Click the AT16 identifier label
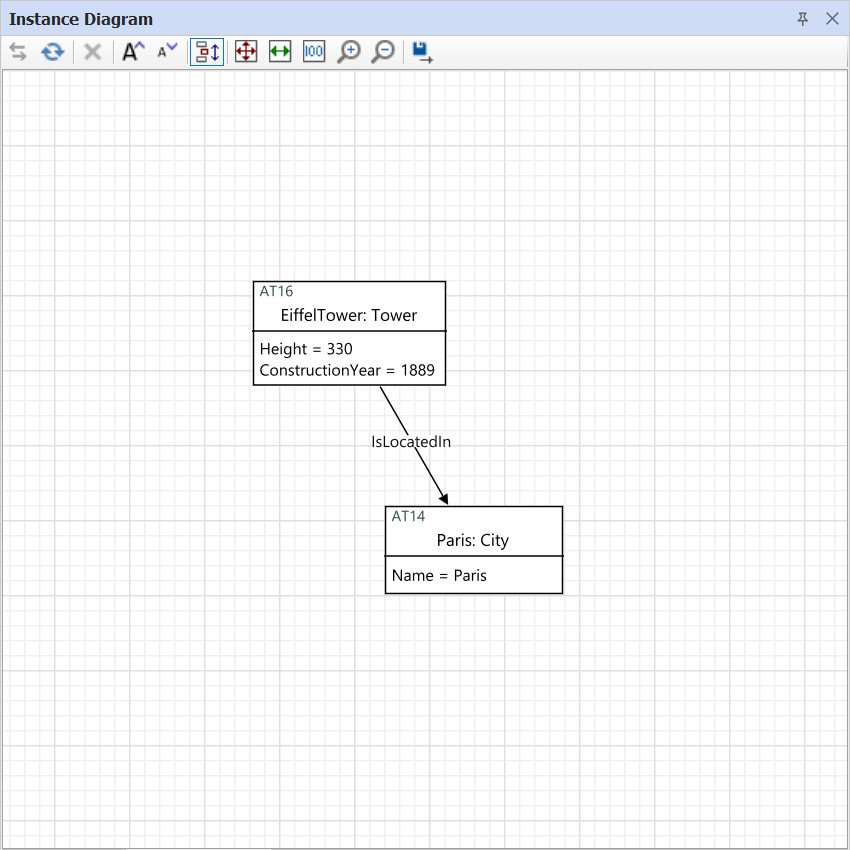This screenshot has height=850, width=850. tap(276, 292)
